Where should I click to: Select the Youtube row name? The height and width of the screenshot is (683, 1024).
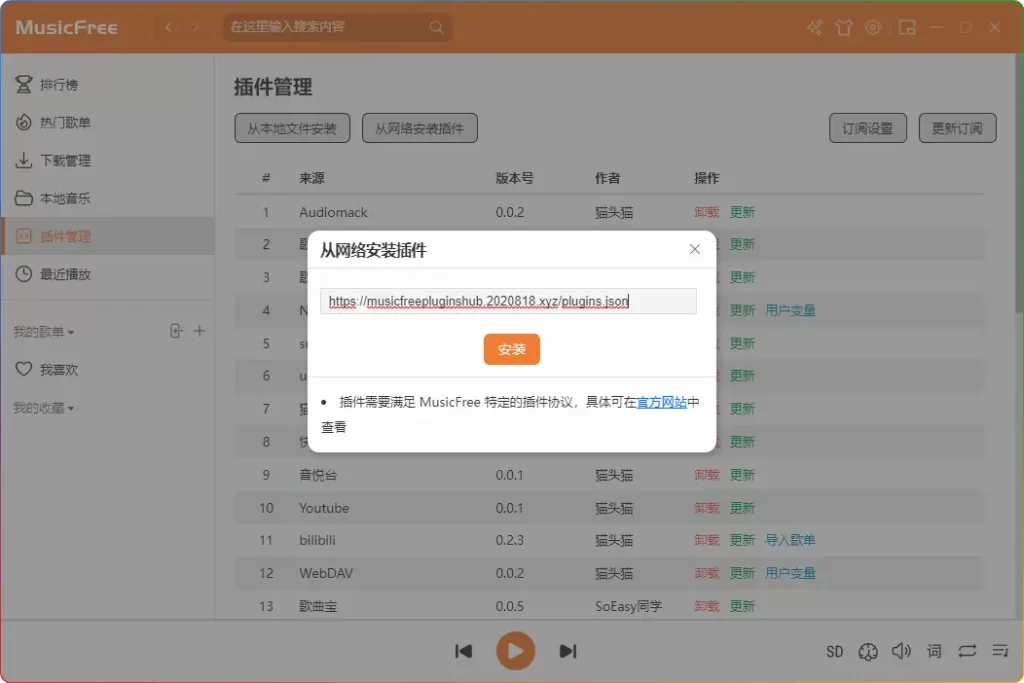[324, 508]
